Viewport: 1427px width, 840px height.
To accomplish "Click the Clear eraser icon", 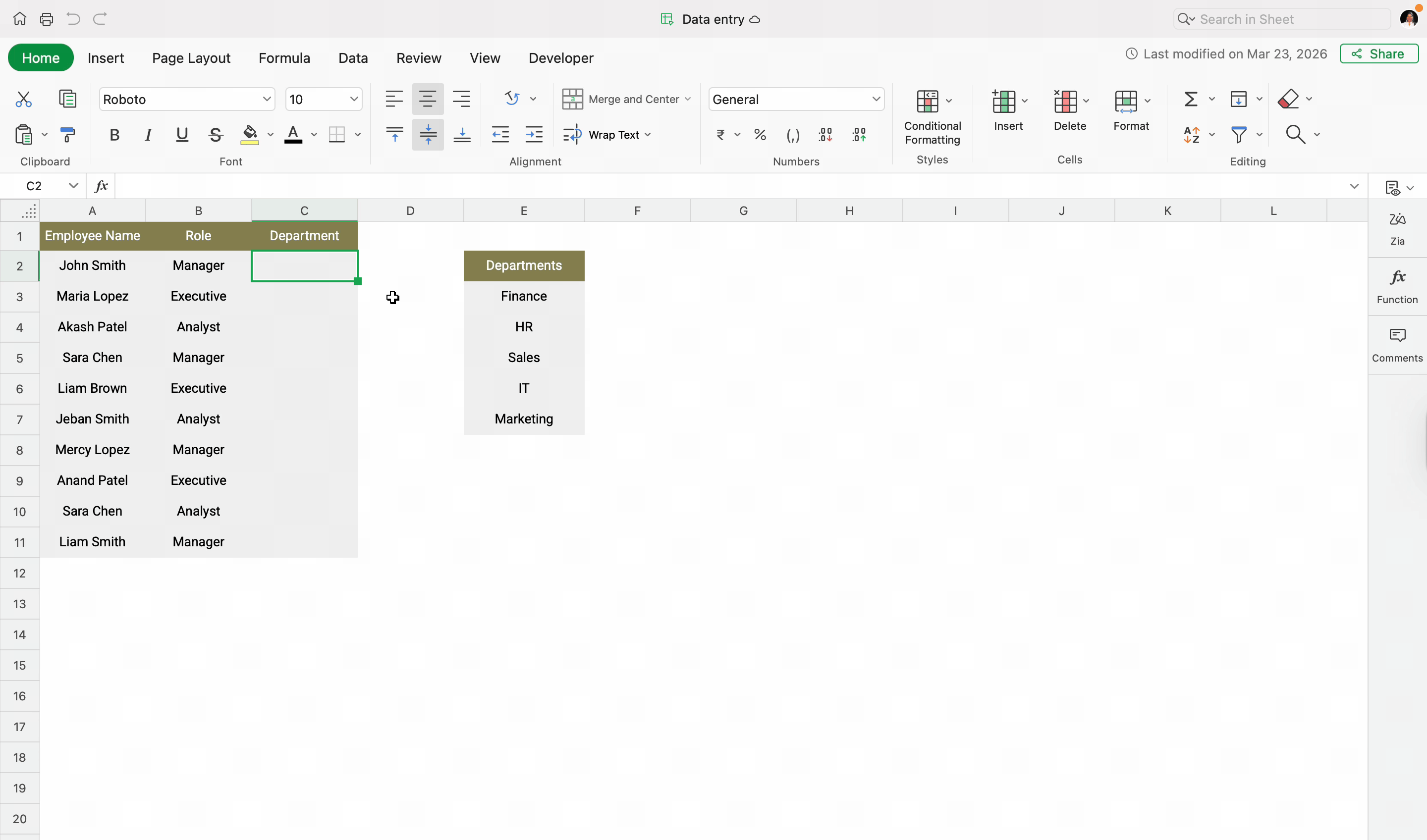I will 1288,99.
